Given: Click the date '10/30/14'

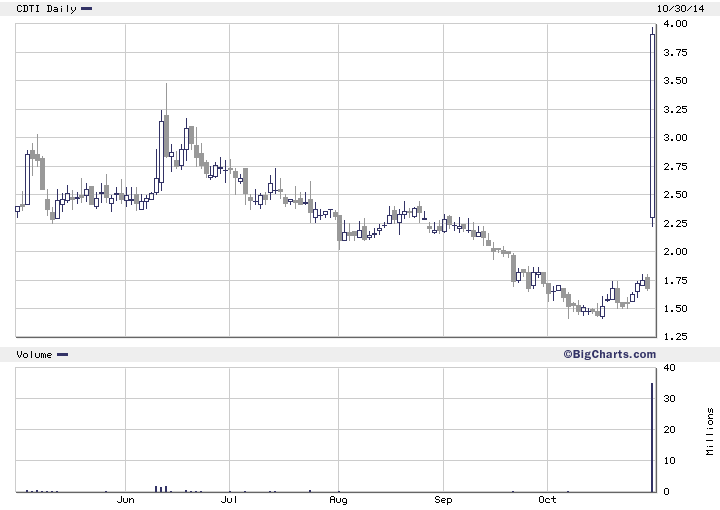Looking at the screenshot, I should pos(680,9).
